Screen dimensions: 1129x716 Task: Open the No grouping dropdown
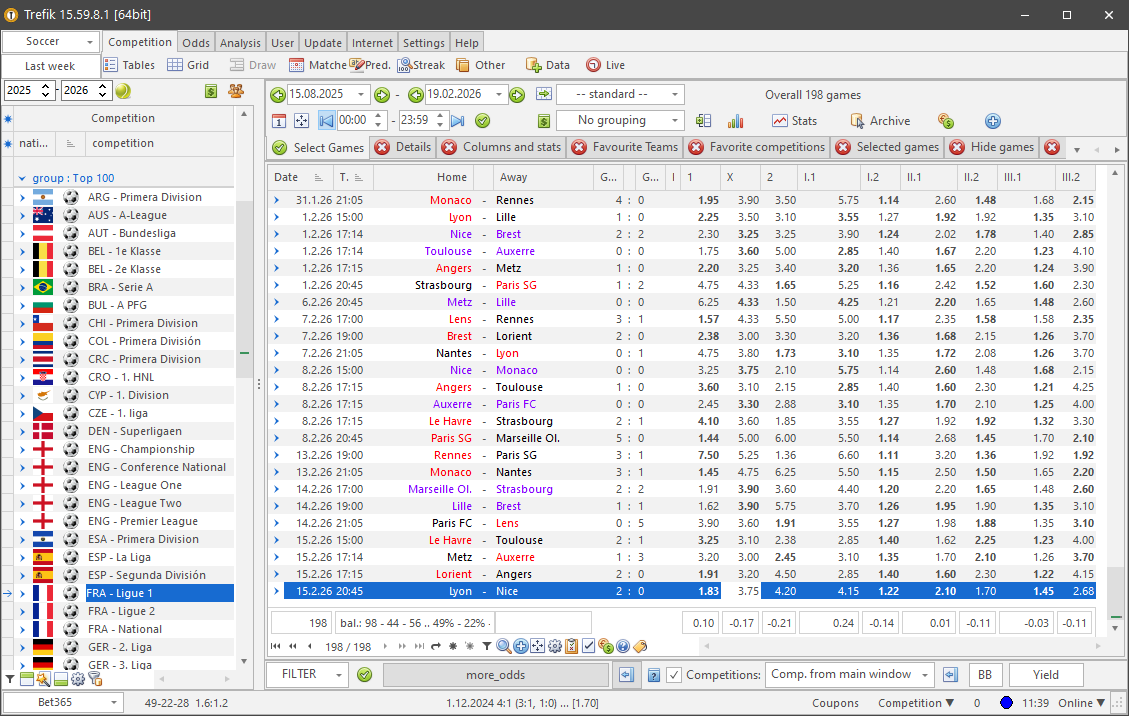[619, 121]
